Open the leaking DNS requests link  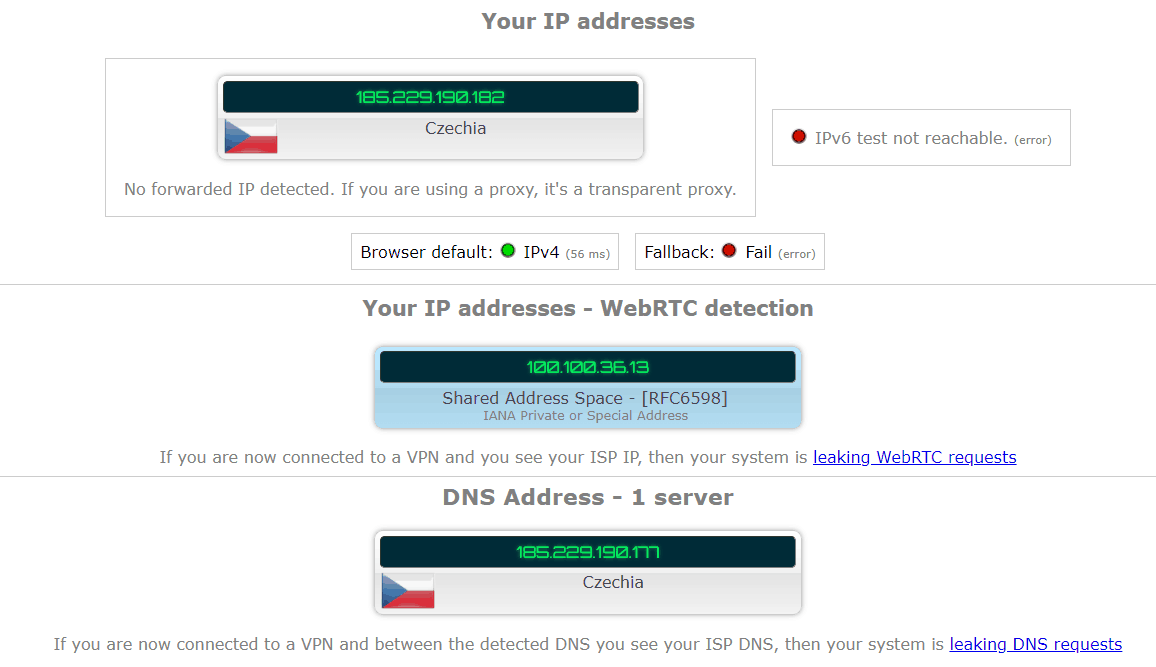coord(1036,645)
